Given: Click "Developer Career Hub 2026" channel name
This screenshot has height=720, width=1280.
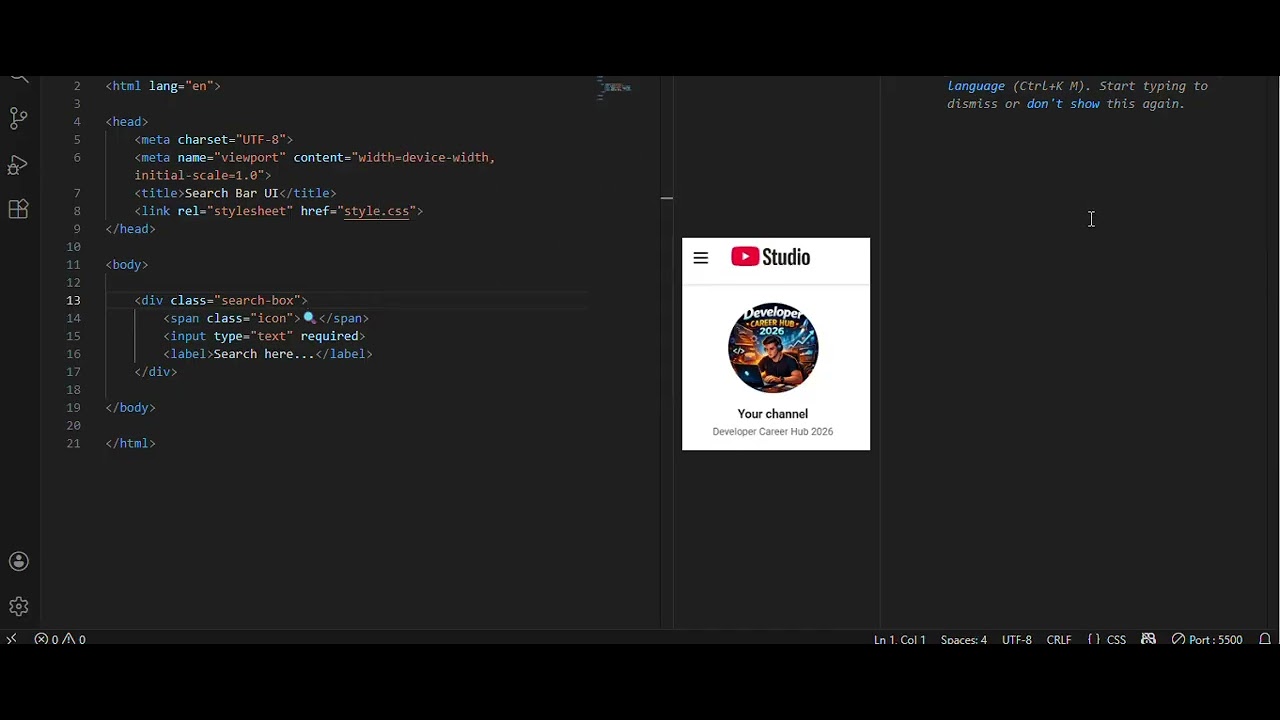Looking at the screenshot, I should [x=772, y=432].
